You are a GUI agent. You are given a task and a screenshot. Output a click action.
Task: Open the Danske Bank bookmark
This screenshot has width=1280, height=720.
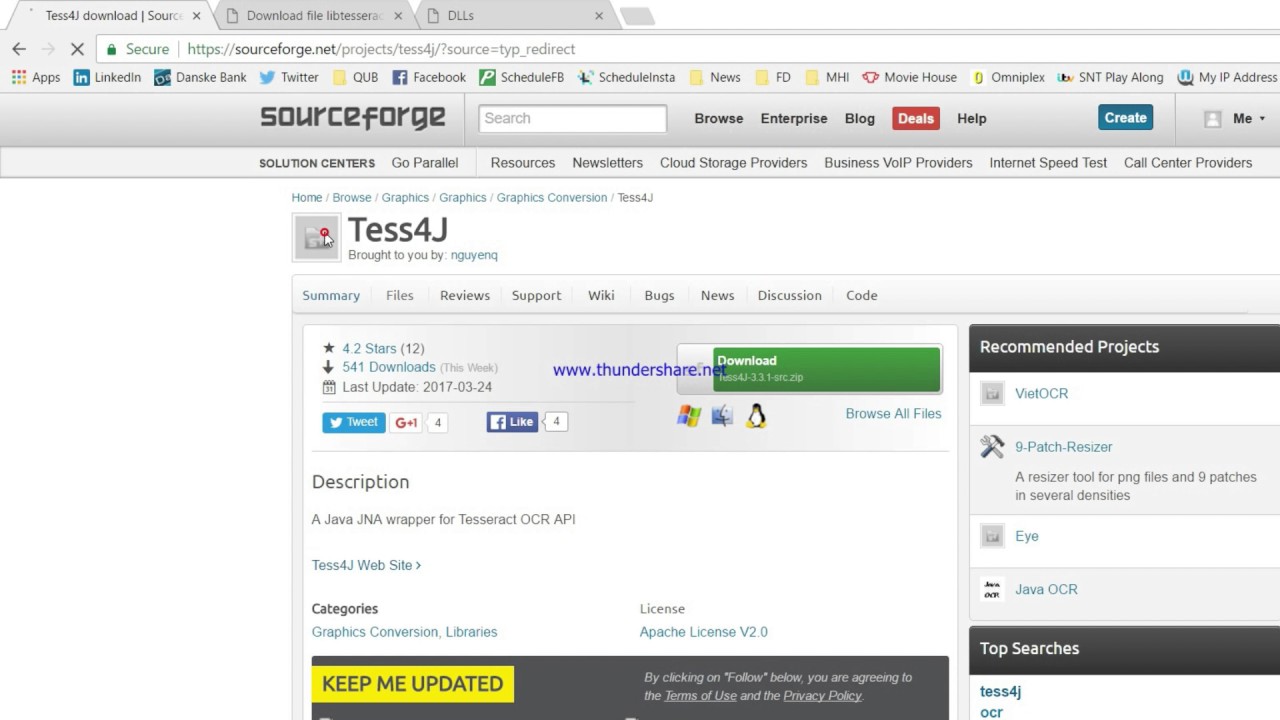click(x=200, y=77)
